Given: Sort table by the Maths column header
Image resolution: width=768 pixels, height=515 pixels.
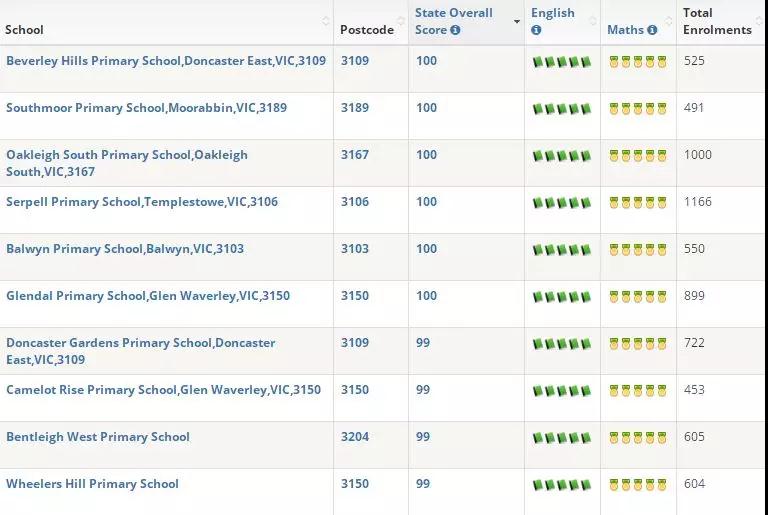Looking at the screenshot, I should (x=625, y=30).
